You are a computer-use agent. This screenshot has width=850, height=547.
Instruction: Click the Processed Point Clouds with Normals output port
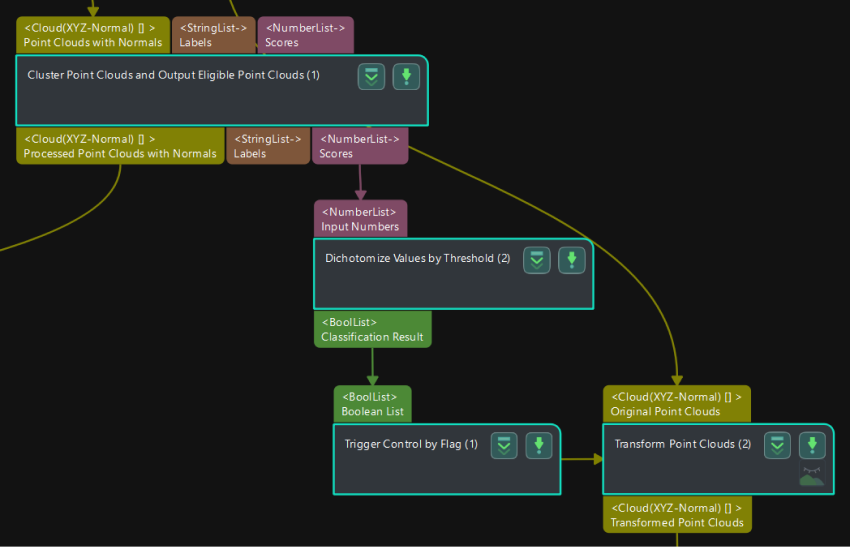(120, 146)
